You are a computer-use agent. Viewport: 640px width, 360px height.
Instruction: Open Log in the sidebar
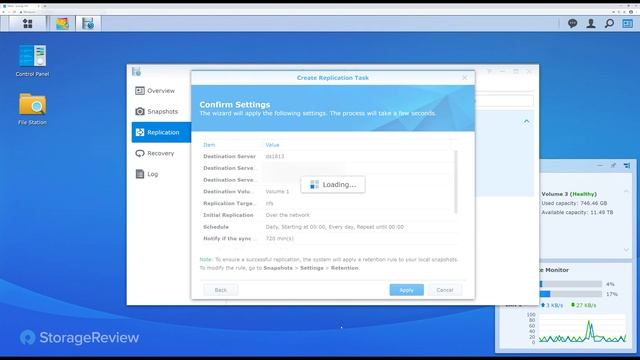[x=161, y=174]
